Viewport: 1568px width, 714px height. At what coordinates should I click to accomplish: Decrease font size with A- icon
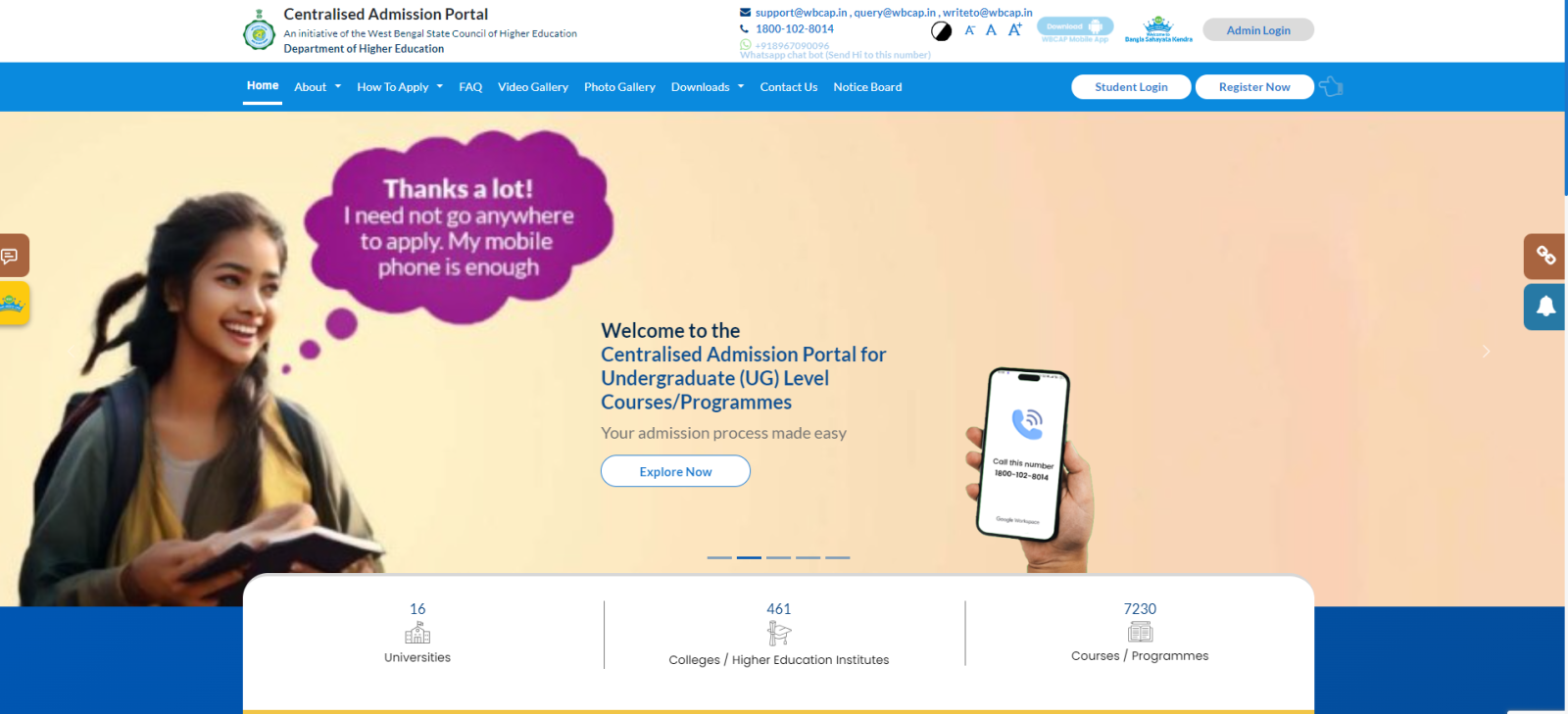coord(970,30)
